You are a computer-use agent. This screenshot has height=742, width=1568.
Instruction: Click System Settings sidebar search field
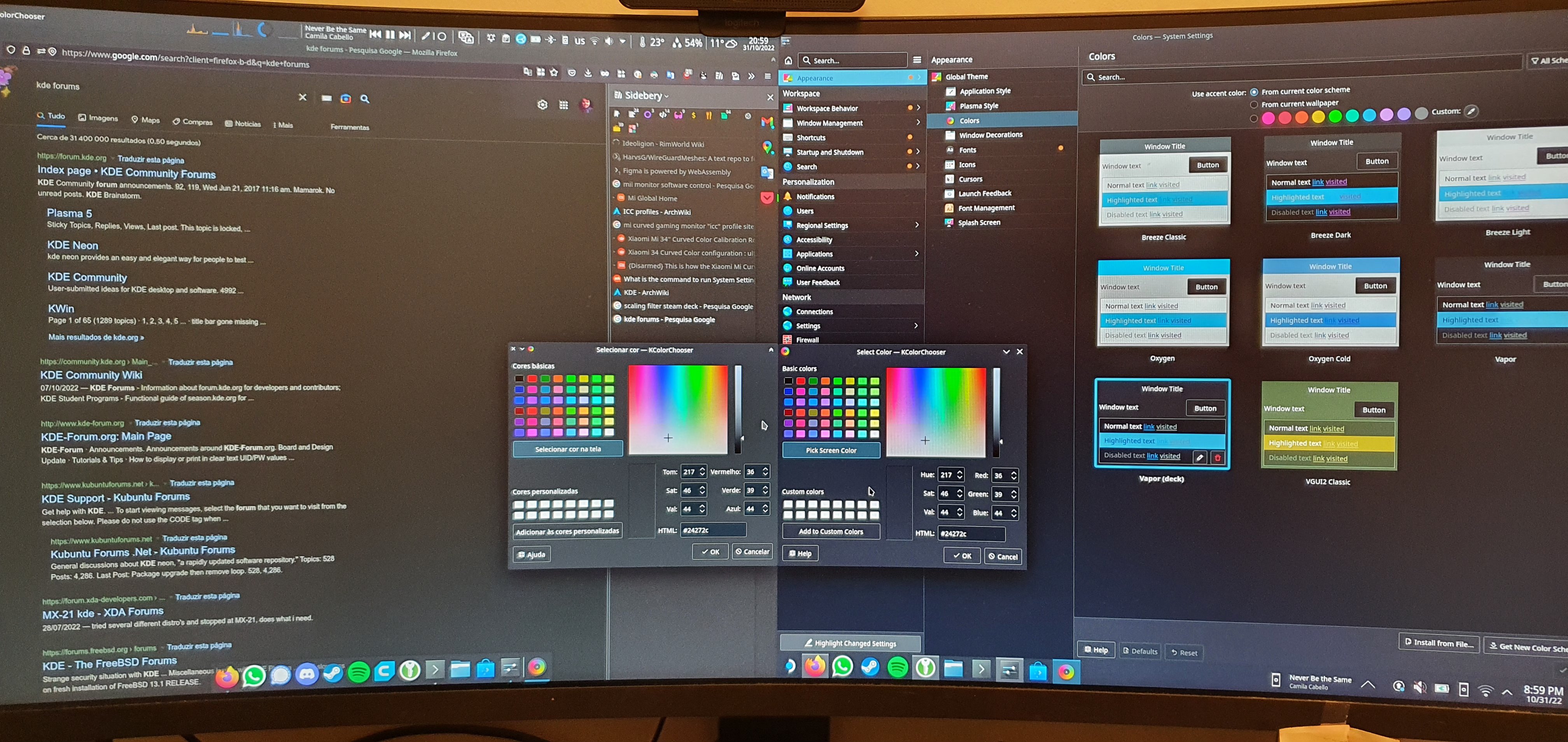pos(853,60)
